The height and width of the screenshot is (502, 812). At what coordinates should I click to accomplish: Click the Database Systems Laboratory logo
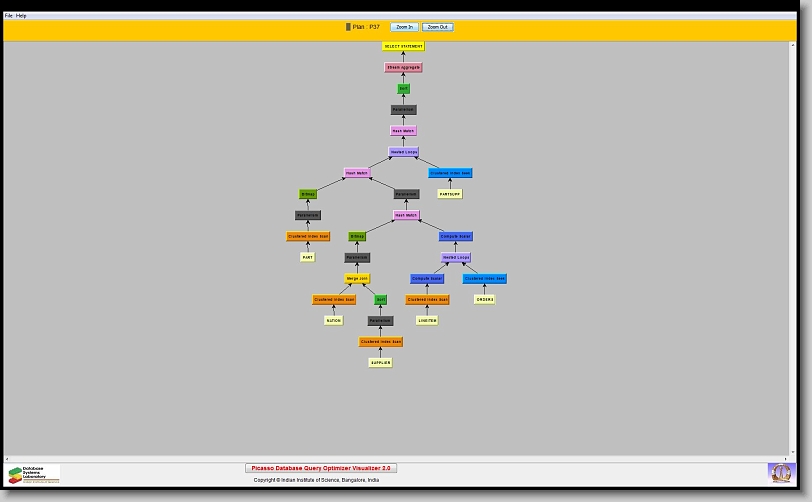(x=34, y=474)
